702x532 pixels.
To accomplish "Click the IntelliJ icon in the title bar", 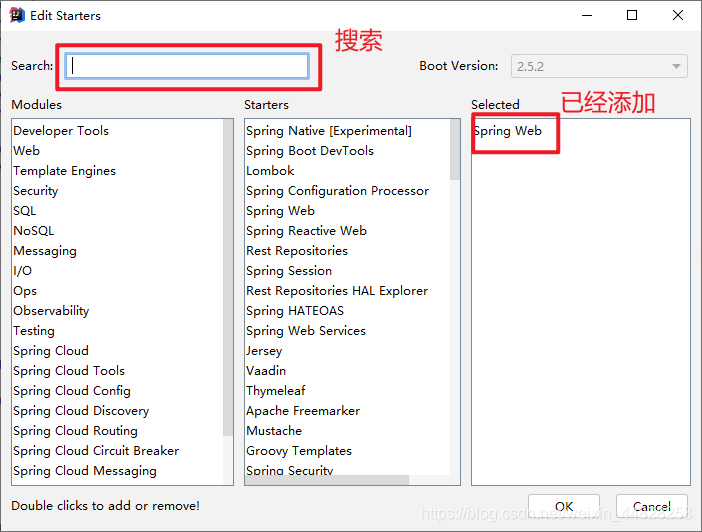I will [17, 15].
